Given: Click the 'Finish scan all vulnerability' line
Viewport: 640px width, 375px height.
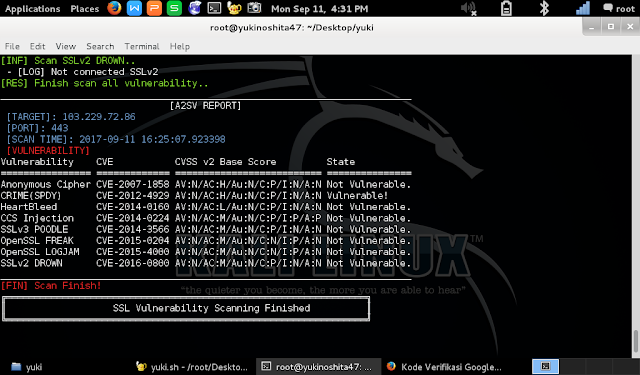Looking at the screenshot, I should click(x=104, y=83).
